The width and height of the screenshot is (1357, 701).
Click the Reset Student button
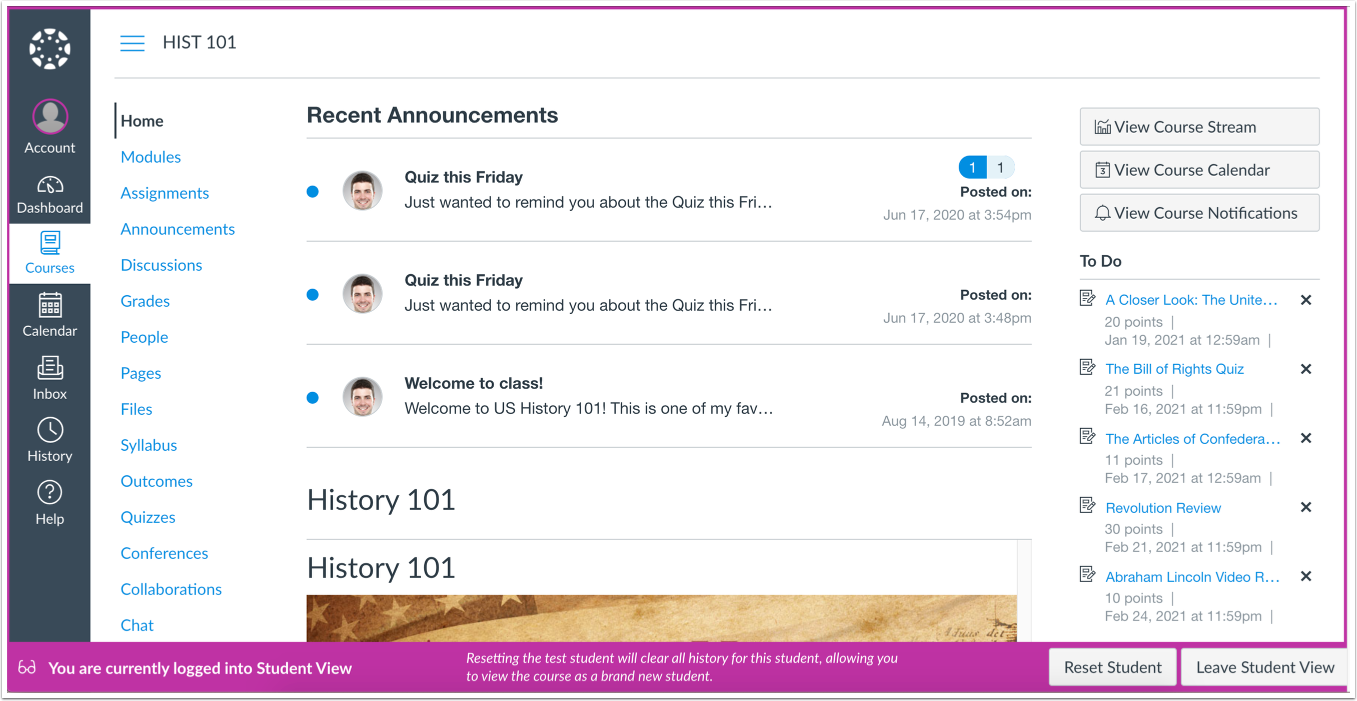pyautogui.click(x=1113, y=667)
